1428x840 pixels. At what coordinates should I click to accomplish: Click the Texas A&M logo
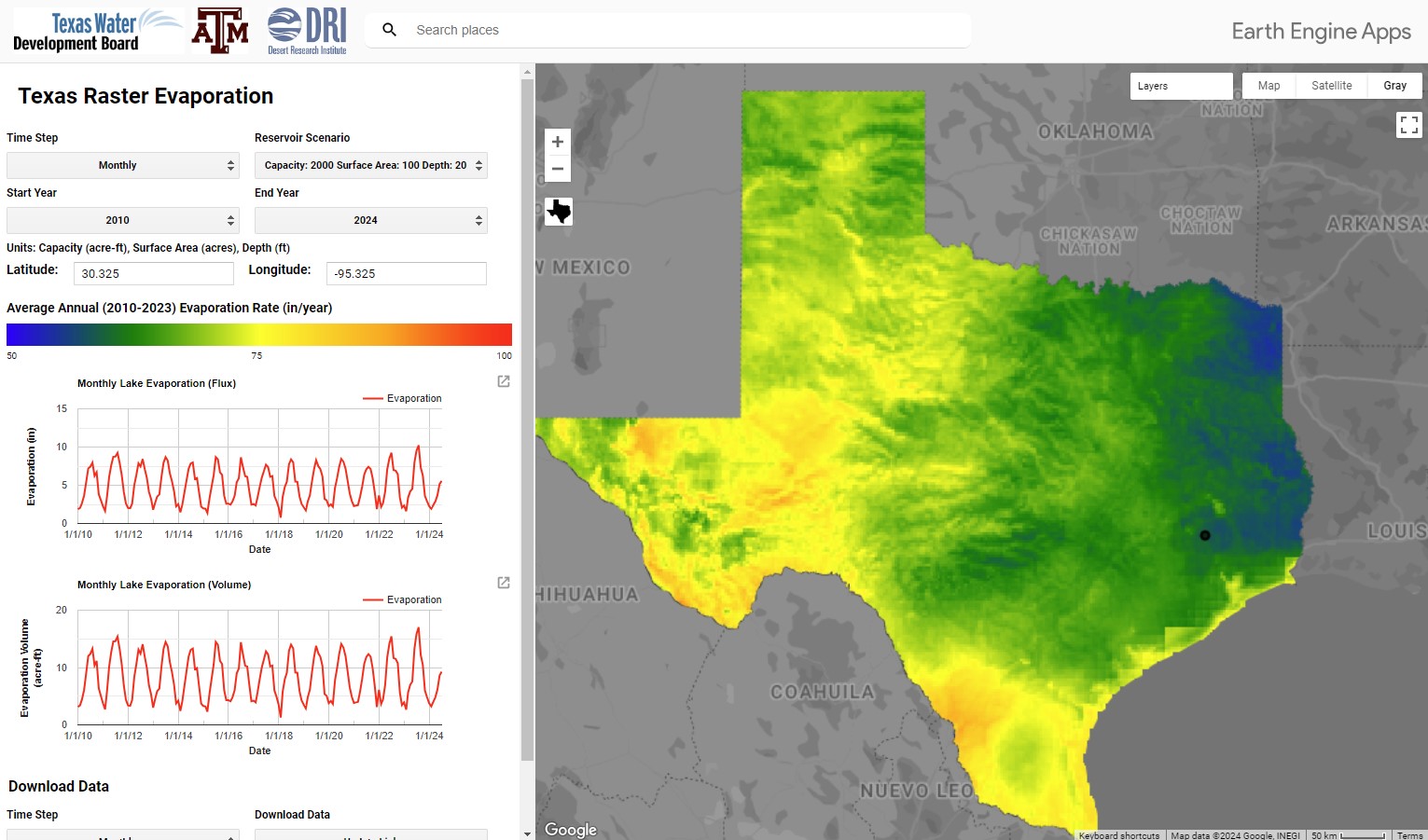[220, 31]
